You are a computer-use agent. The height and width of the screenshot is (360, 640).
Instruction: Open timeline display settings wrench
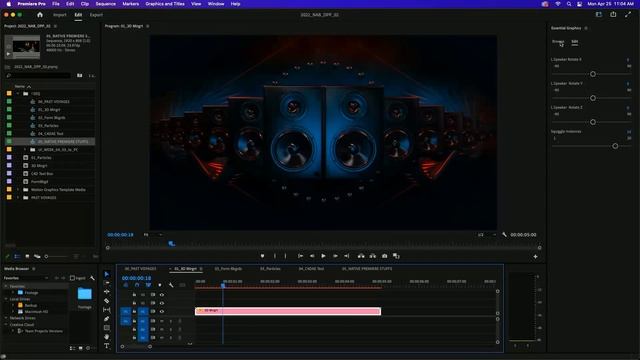click(x=171, y=285)
